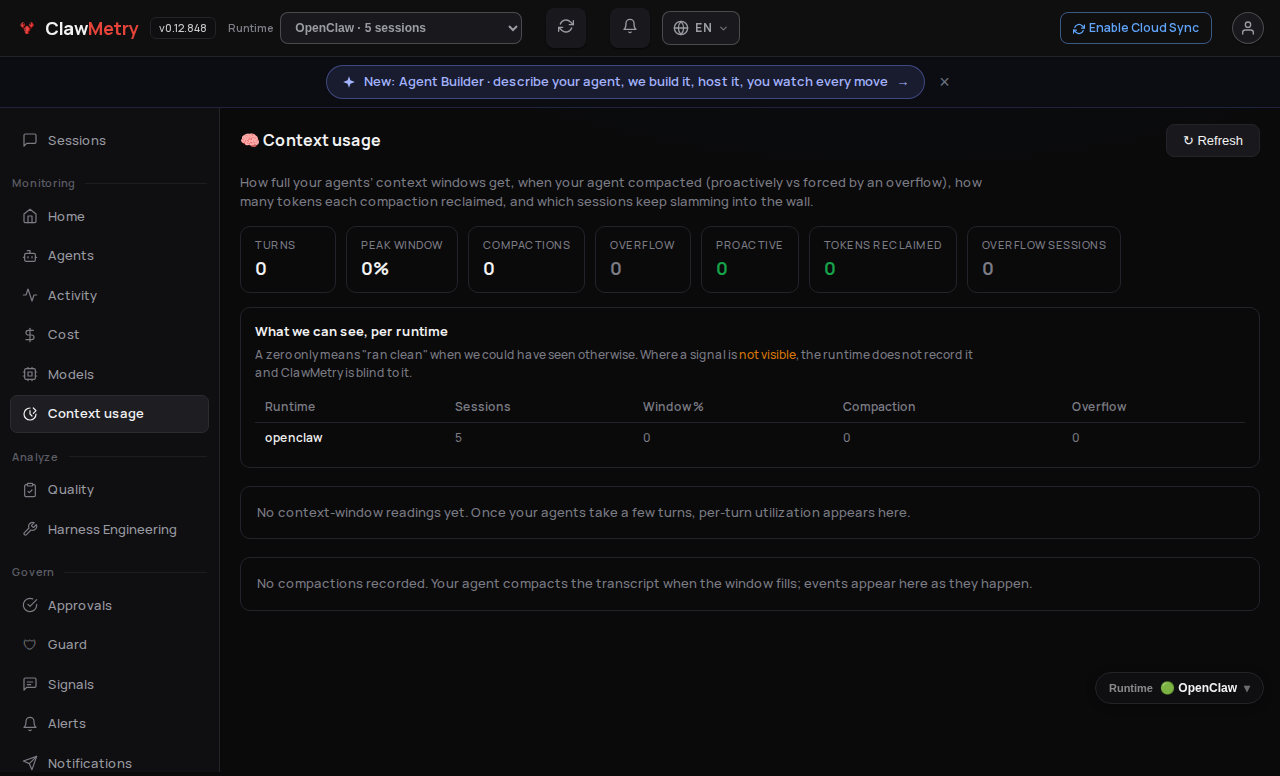Open the New Agent Builder announcement link
Image resolution: width=1280 pixels, height=776 pixels.
coord(625,82)
